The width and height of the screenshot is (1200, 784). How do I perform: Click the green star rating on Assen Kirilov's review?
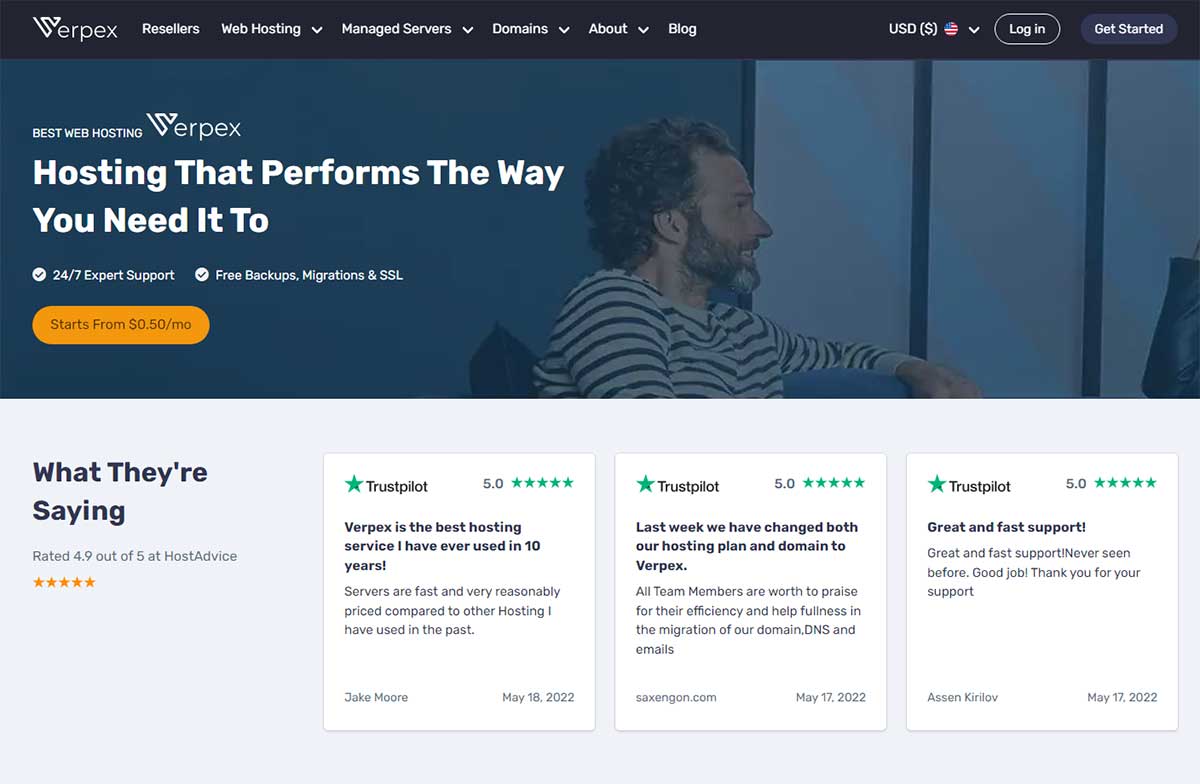(1125, 483)
